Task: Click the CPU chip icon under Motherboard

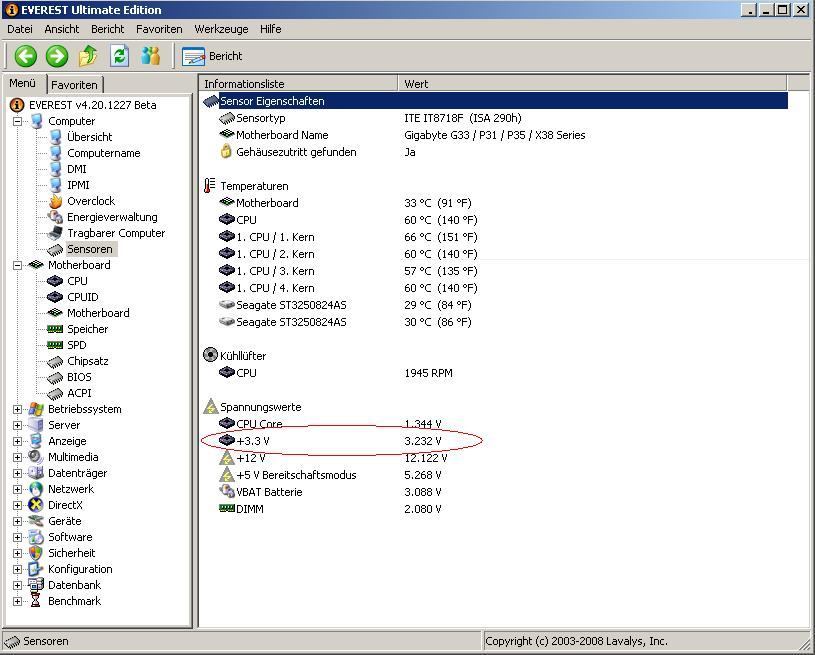Action: click(x=55, y=281)
